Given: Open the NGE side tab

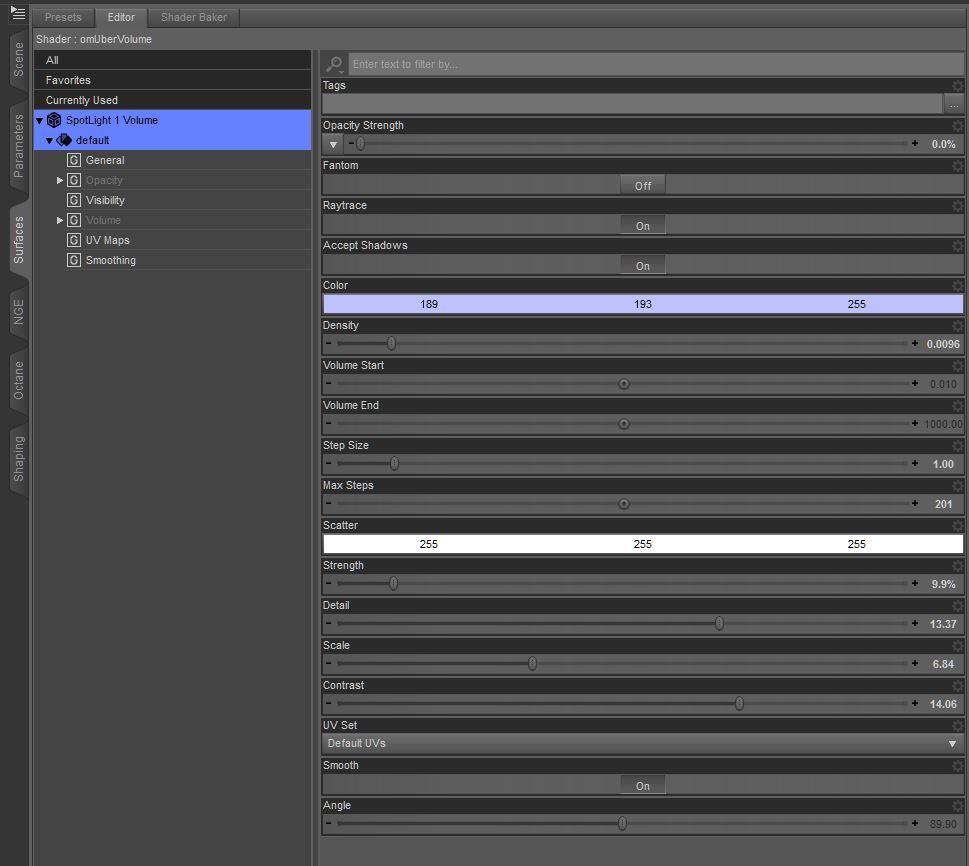Looking at the screenshot, I should [x=19, y=312].
